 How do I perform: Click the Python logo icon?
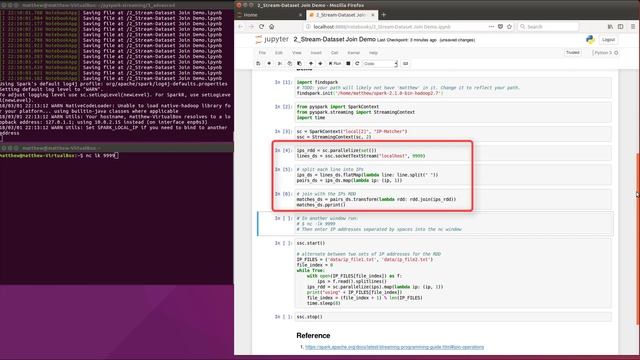click(x=590, y=40)
